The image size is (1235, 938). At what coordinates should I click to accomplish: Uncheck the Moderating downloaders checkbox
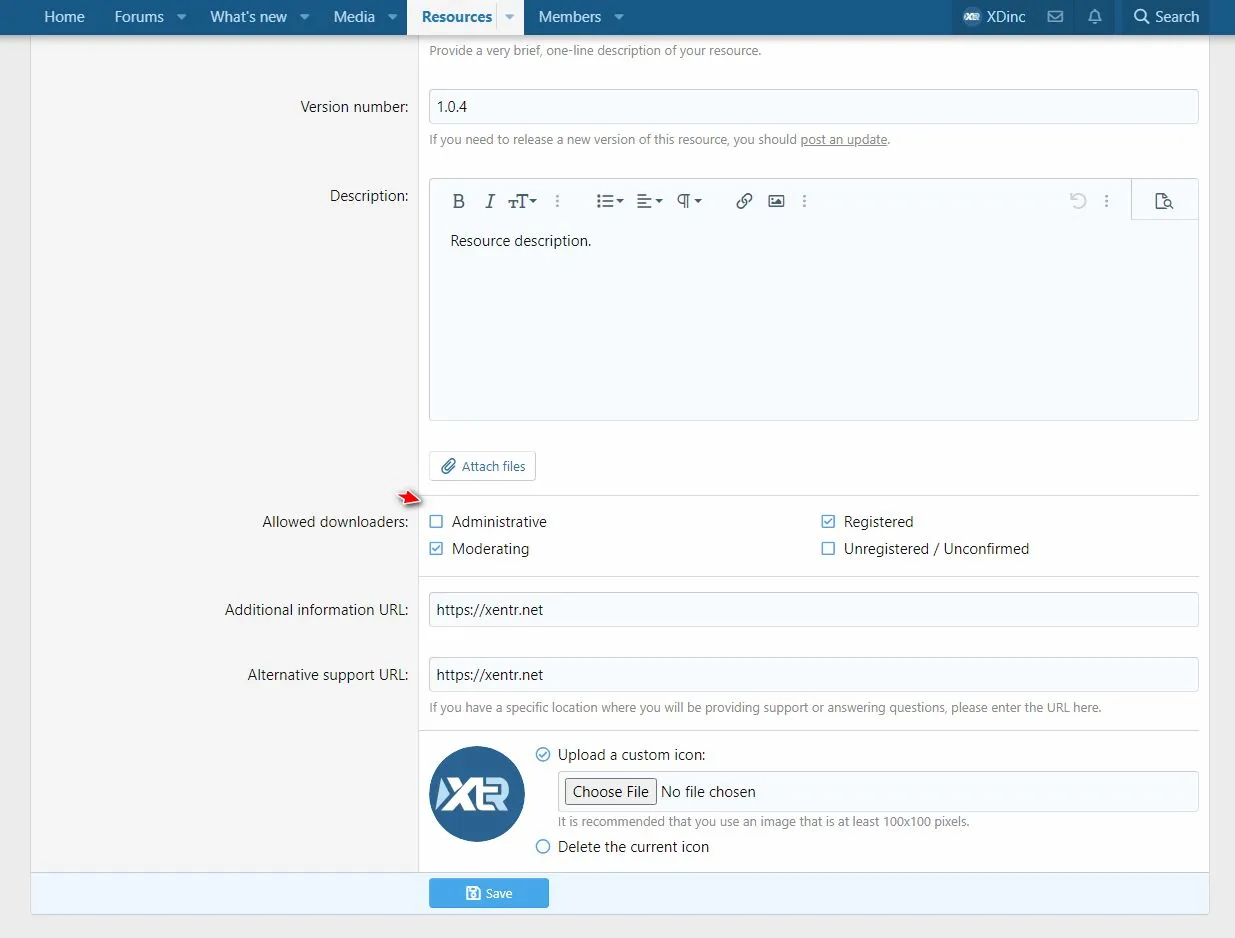[x=436, y=549]
